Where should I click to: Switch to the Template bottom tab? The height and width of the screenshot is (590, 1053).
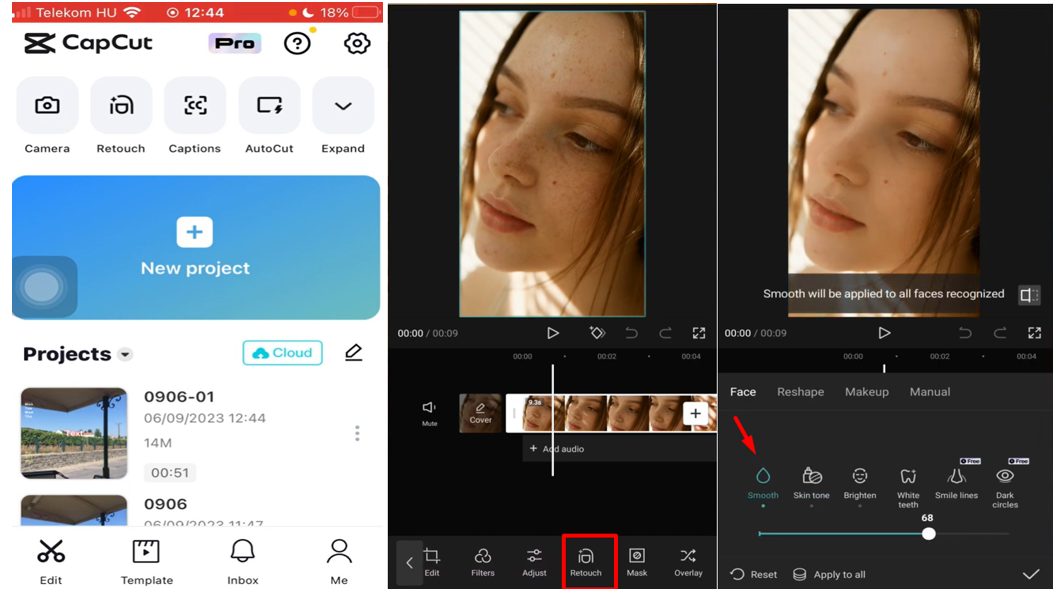click(146, 562)
